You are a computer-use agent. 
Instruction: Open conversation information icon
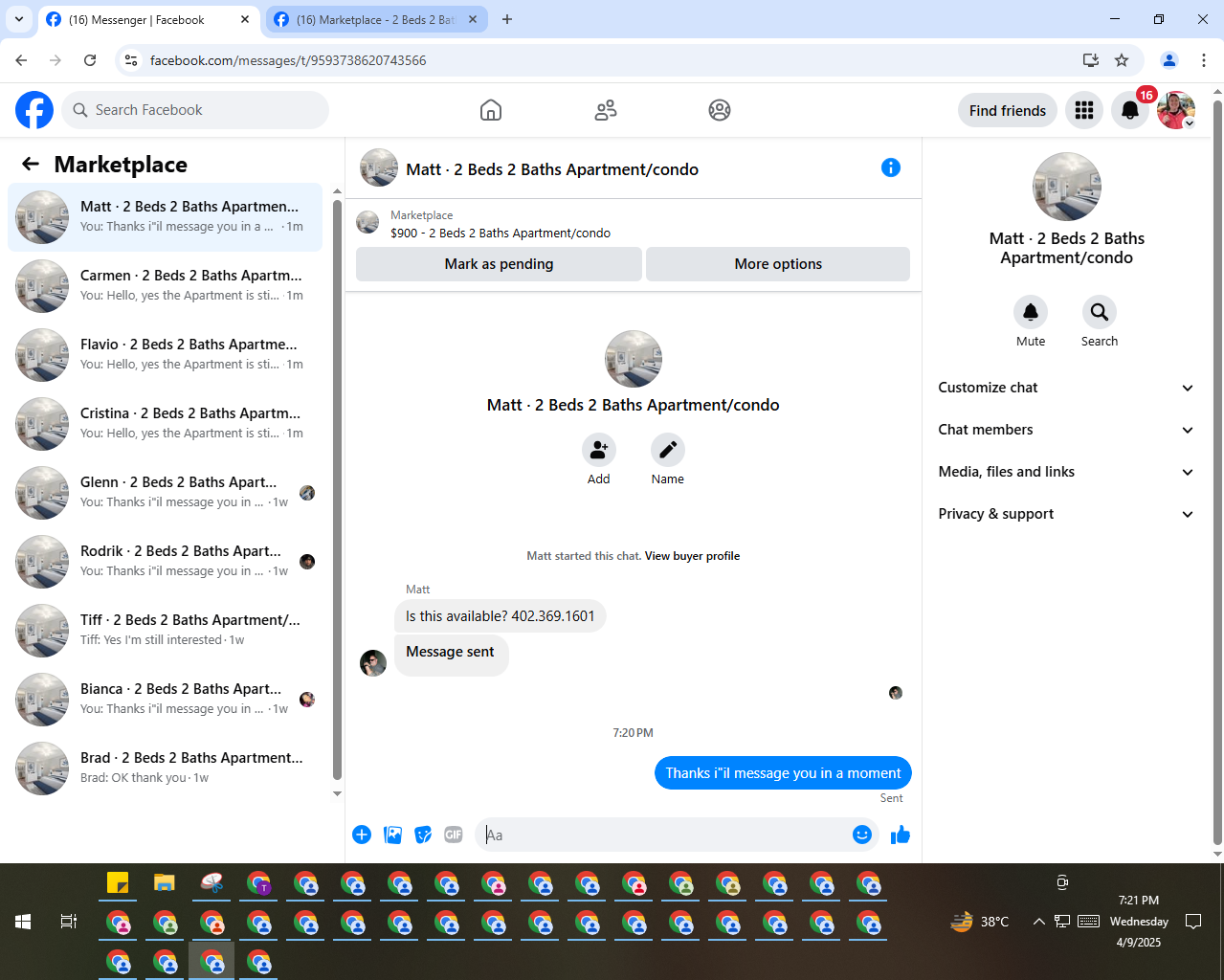click(x=891, y=167)
